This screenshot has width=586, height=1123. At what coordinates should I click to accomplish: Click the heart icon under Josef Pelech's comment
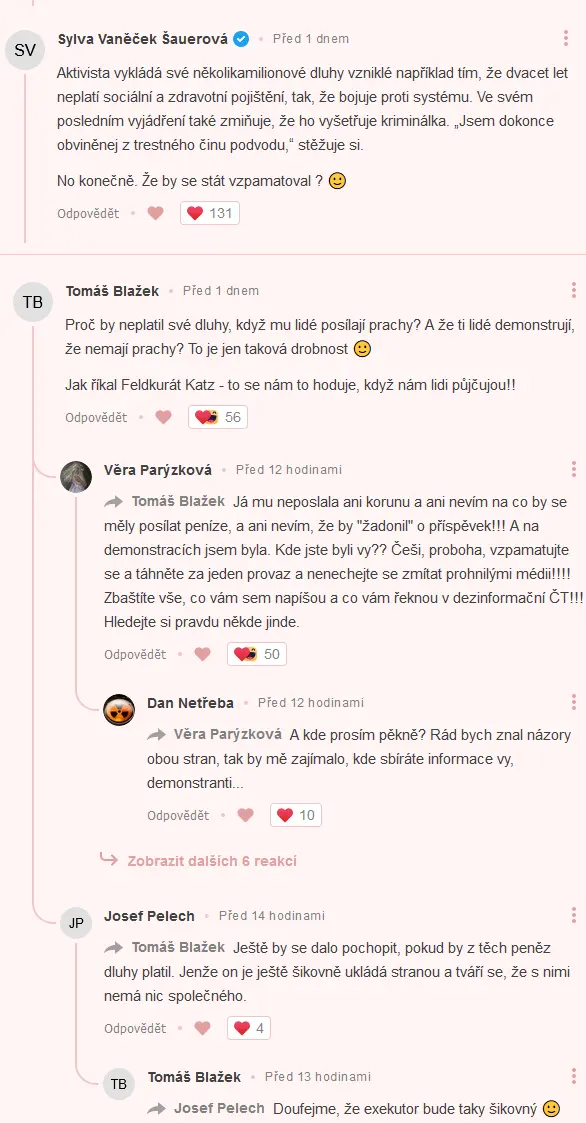click(201, 1026)
